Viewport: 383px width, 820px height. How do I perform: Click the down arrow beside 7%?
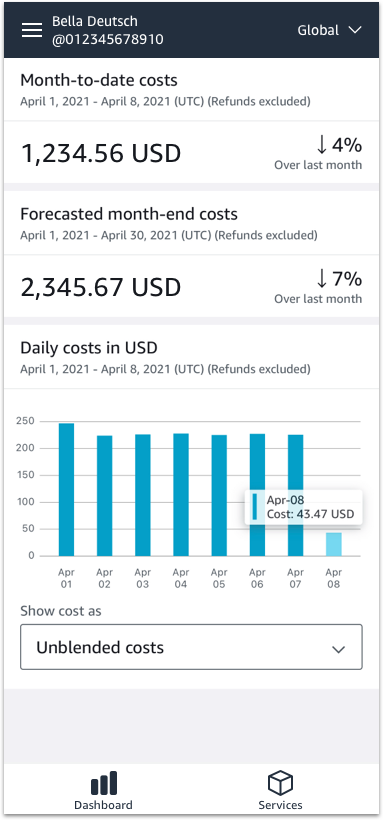coord(322,279)
